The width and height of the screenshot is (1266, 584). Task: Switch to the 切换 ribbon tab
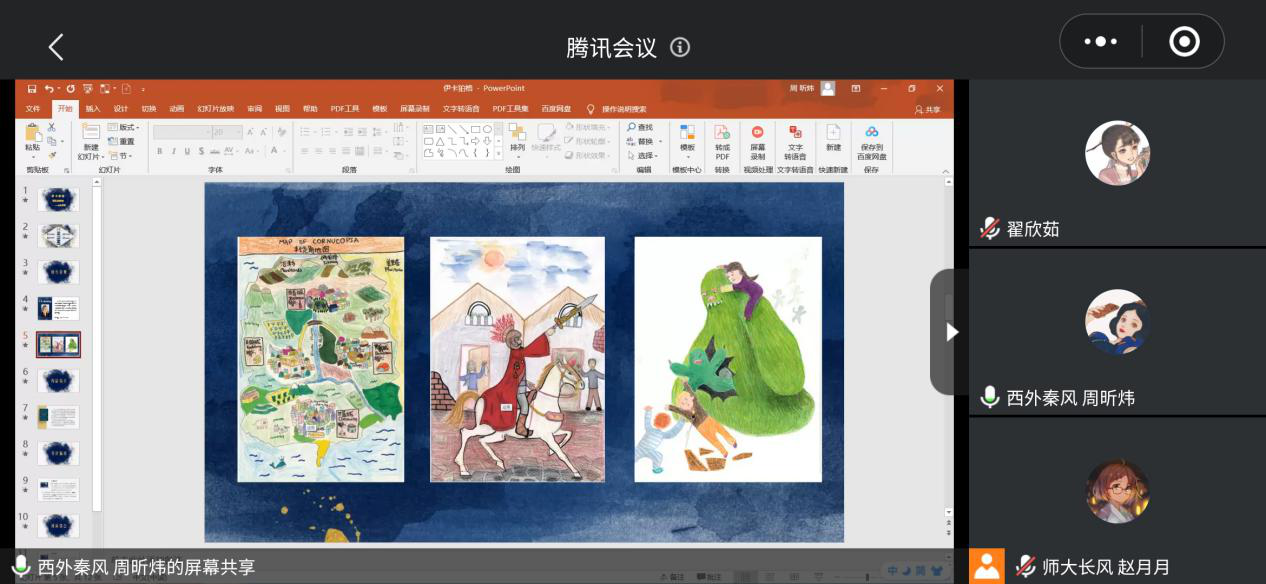[149, 109]
